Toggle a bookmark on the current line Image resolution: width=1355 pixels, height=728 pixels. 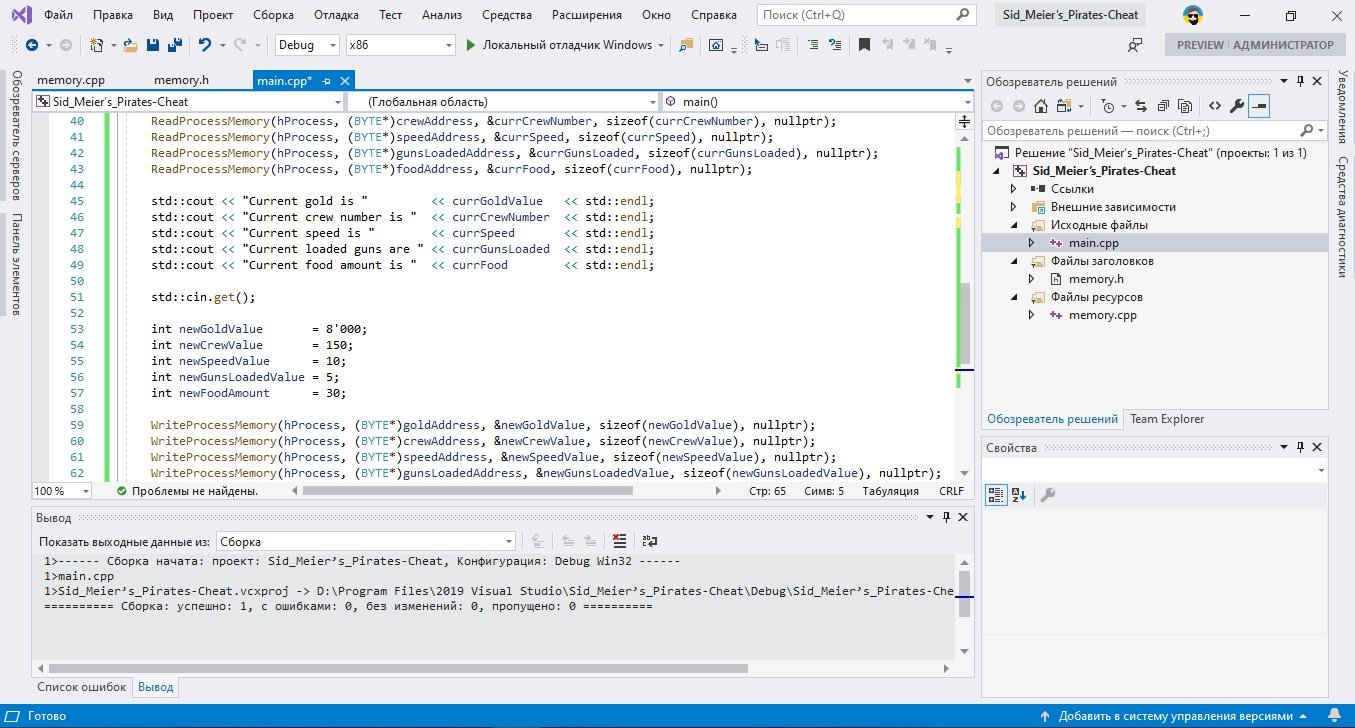click(864, 45)
